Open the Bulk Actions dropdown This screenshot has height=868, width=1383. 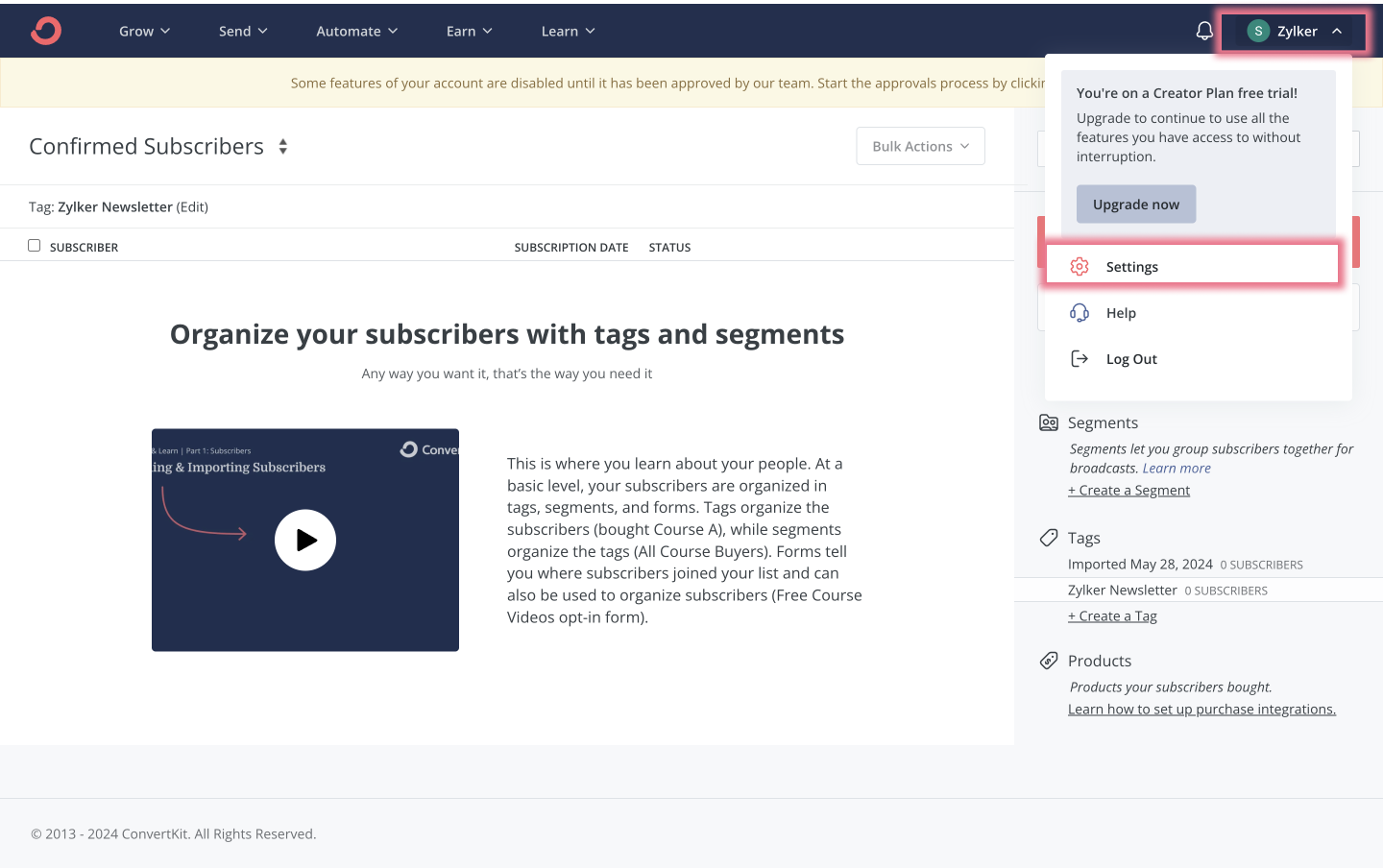click(921, 146)
